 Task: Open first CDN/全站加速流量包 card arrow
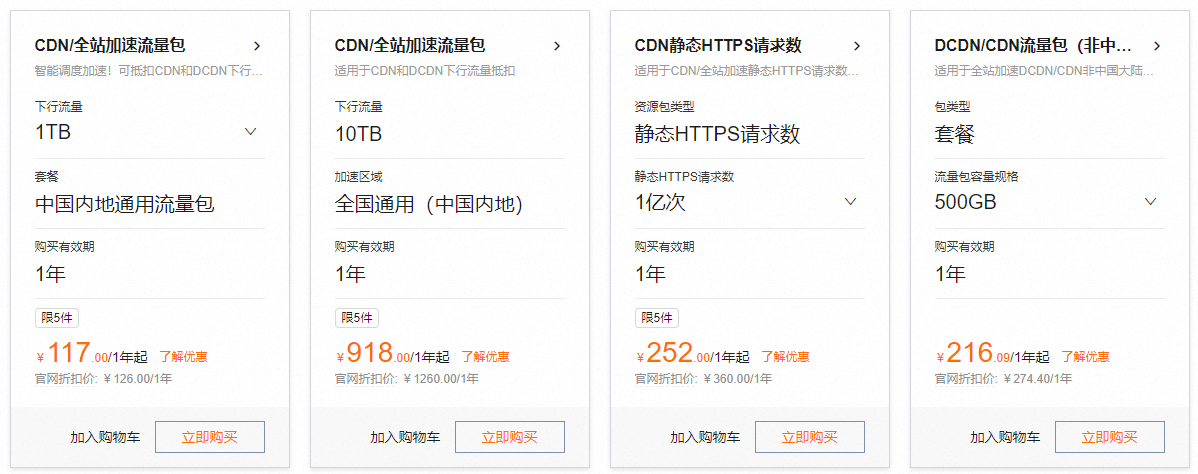click(x=257, y=46)
